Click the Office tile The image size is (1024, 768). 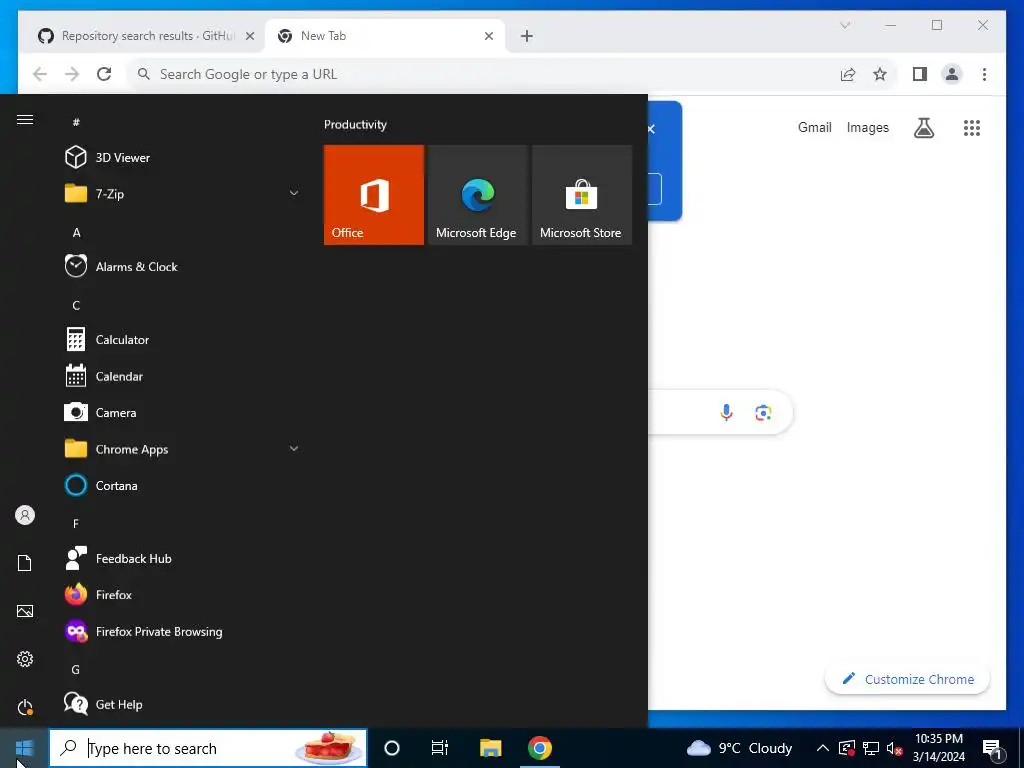[x=374, y=195]
